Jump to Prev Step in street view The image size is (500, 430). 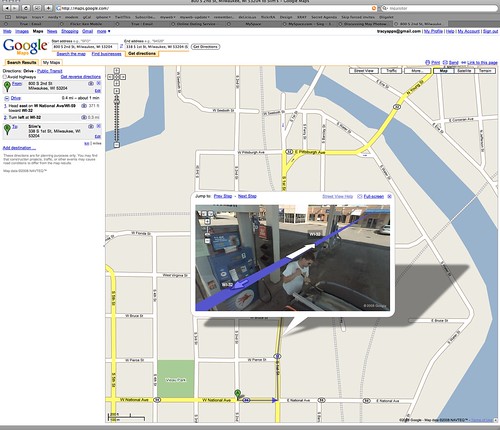[223, 196]
